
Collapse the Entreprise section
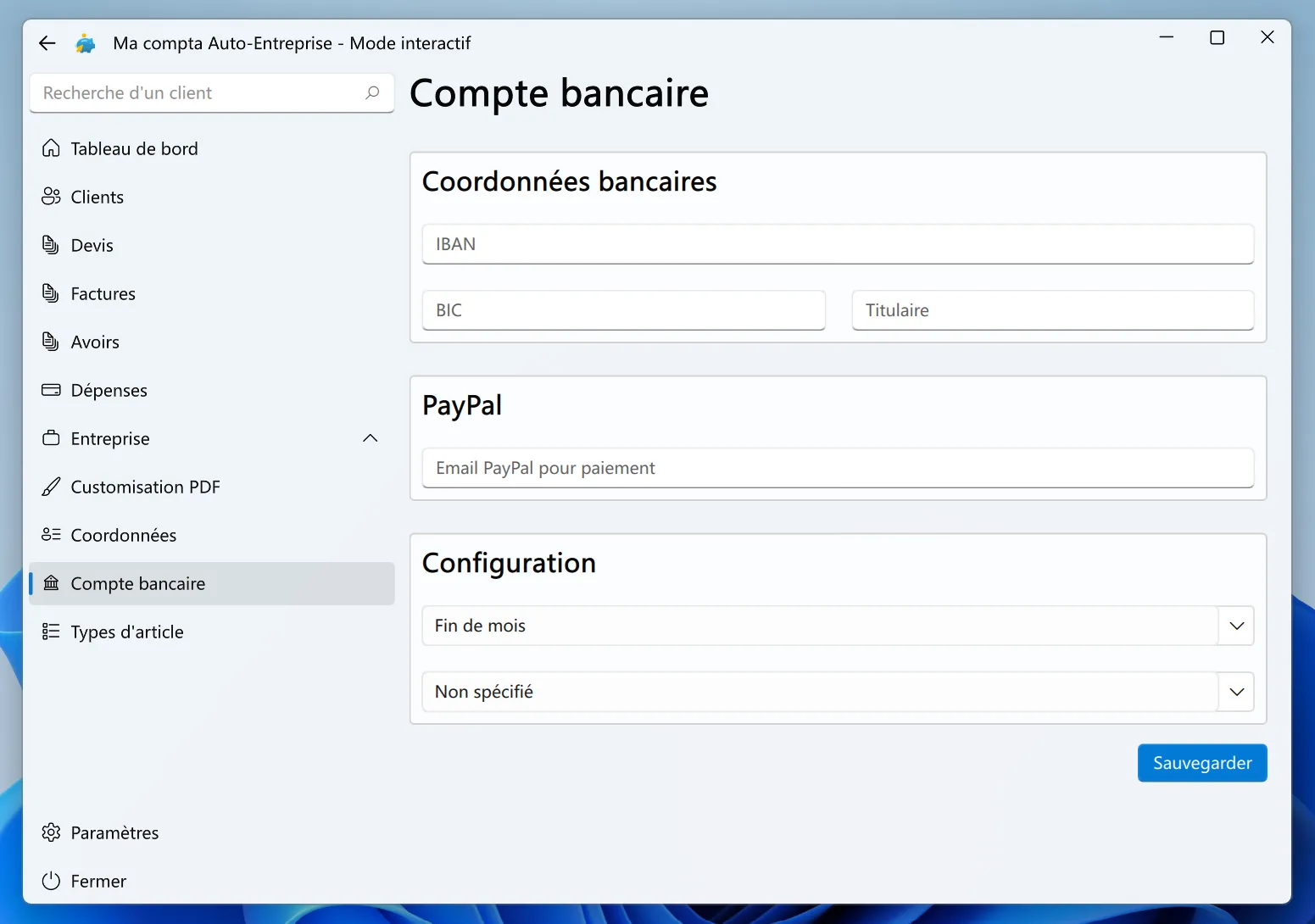370,438
